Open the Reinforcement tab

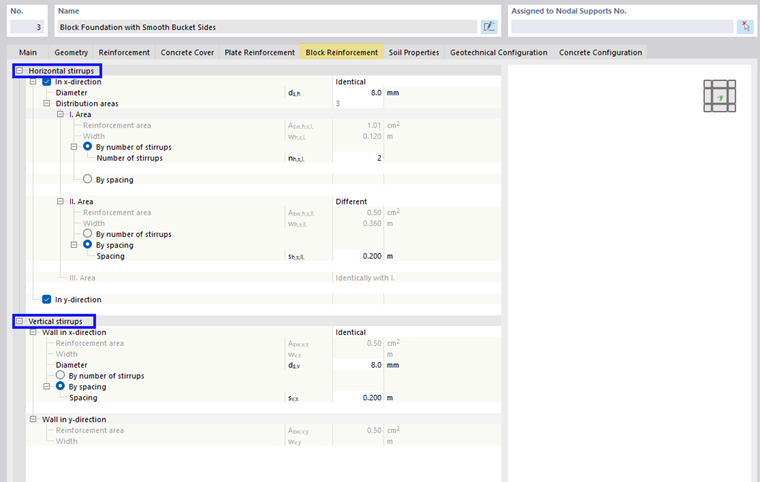pos(124,52)
